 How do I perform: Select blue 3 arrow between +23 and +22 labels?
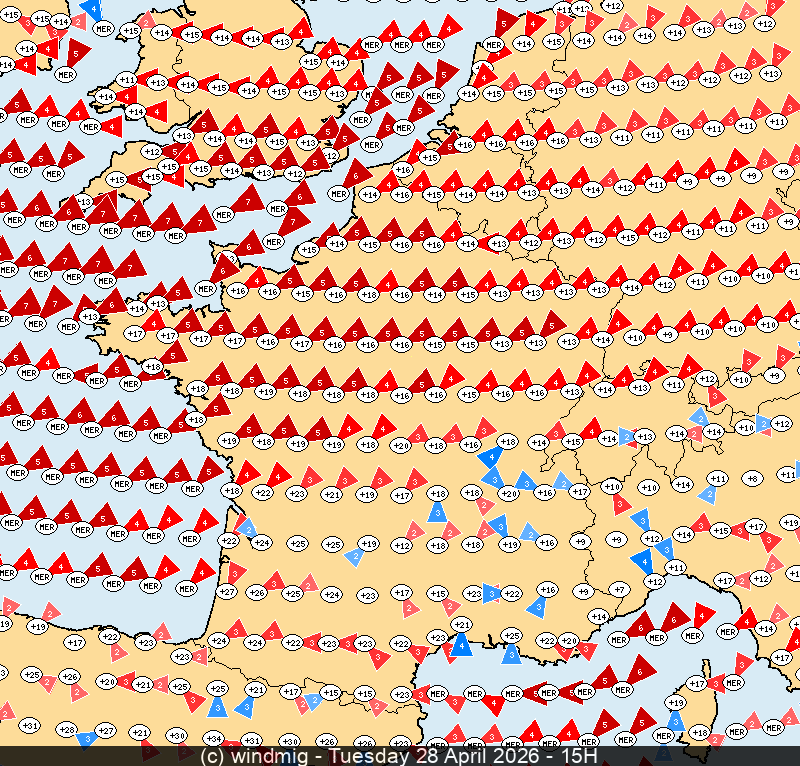[x=490, y=593]
